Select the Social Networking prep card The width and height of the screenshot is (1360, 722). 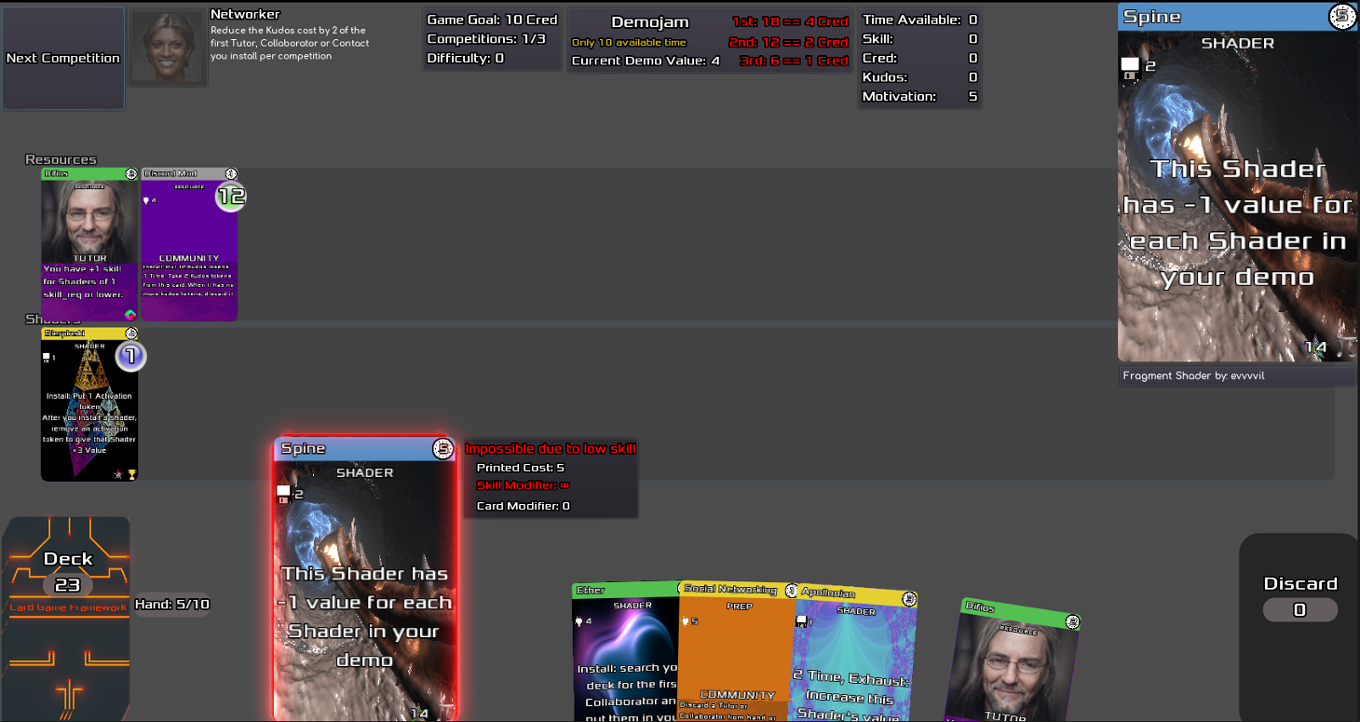pos(738,651)
